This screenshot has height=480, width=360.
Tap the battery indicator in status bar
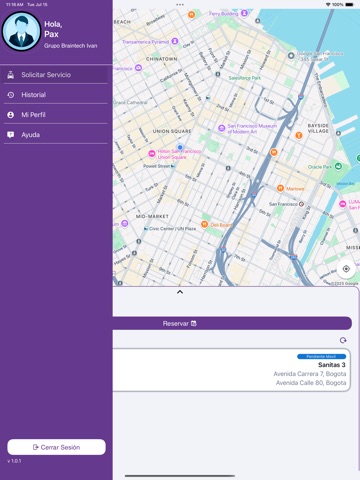coord(349,5)
